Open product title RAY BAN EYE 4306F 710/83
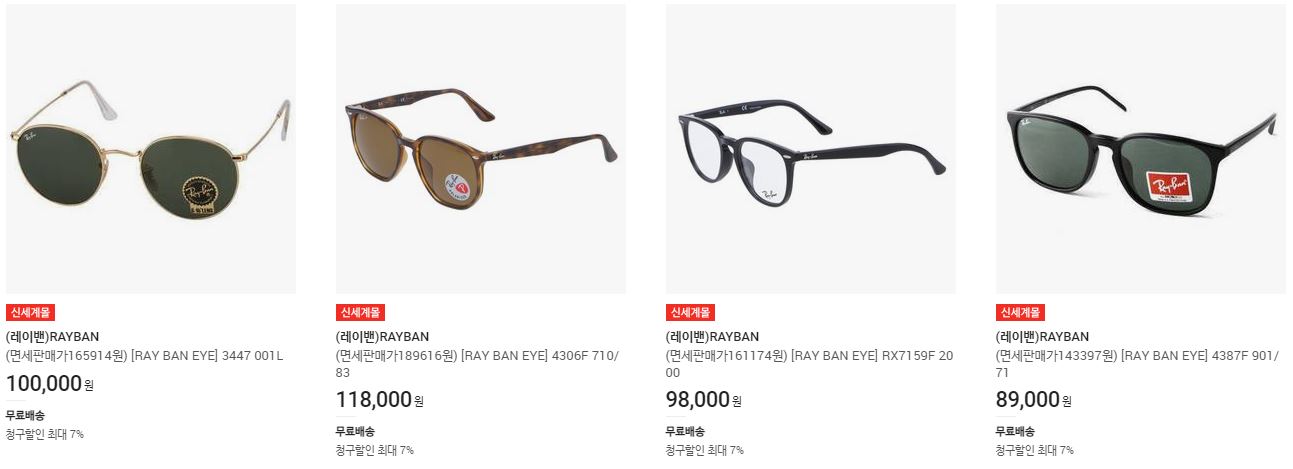Screen dimensions: 1293x469 tap(478, 364)
